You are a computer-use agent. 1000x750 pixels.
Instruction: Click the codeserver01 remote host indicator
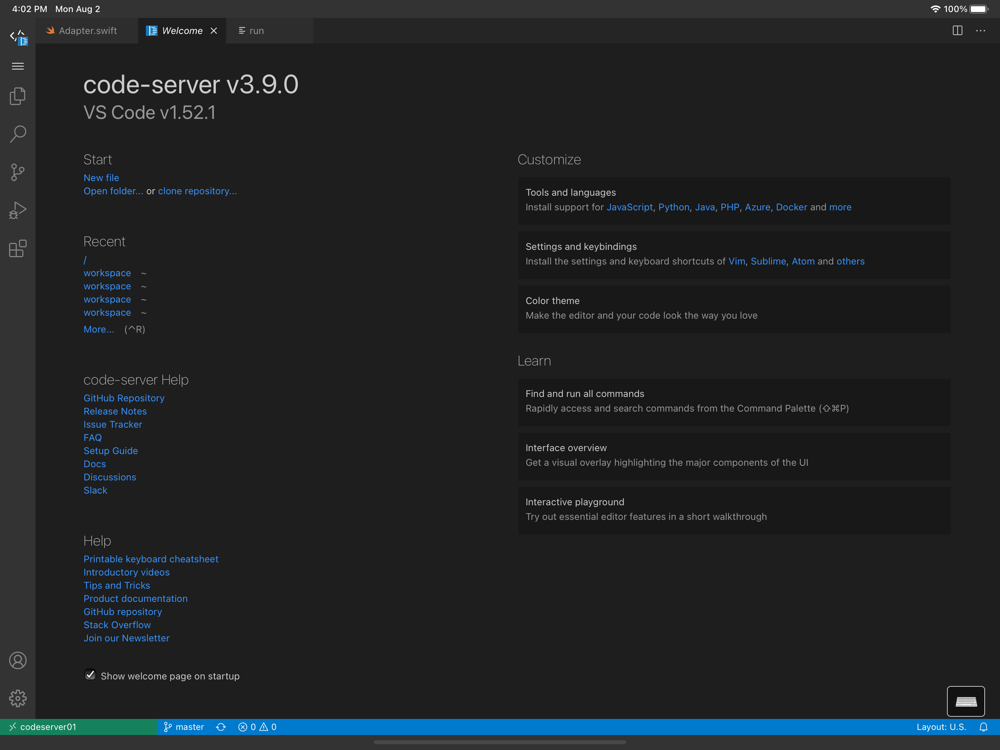(78, 727)
